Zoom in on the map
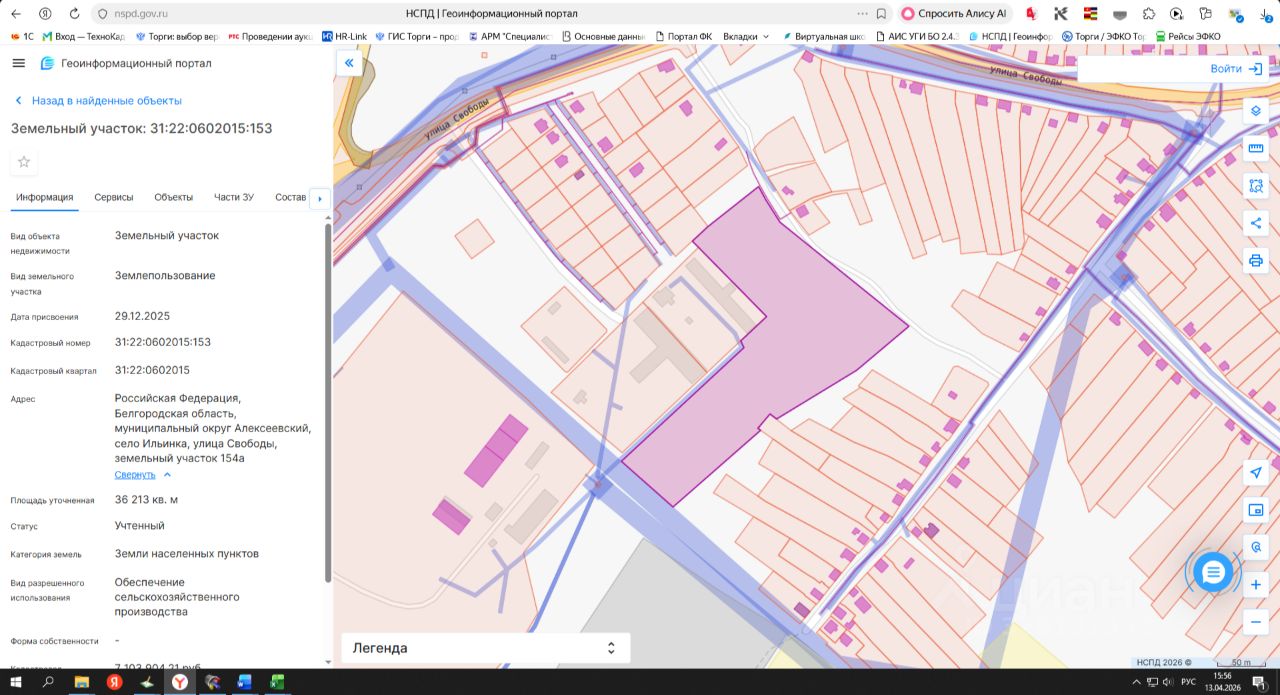The height and width of the screenshot is (695, 1280). tap(1256, 584)
